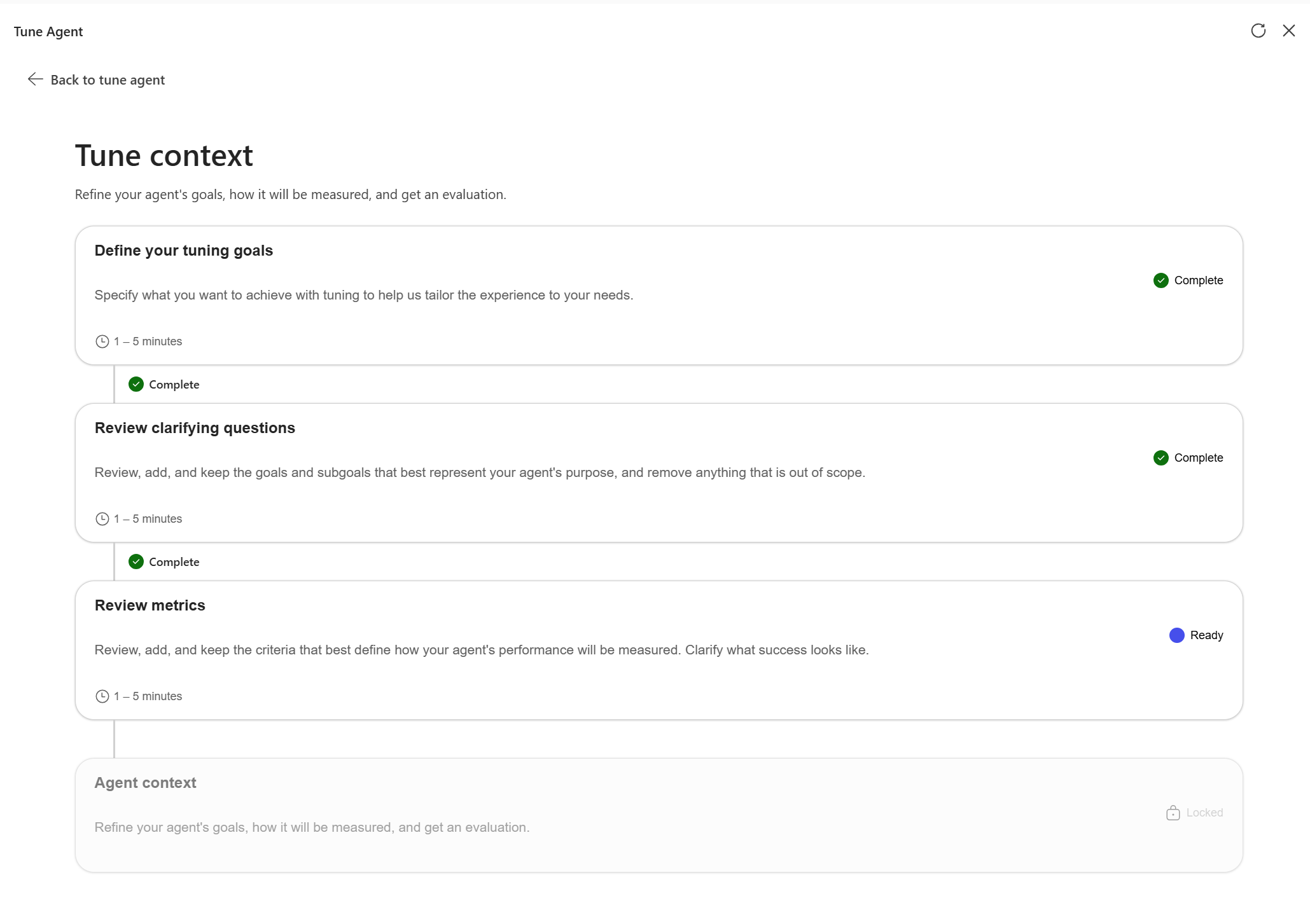The image size is (1310, 924).
Task: Click green checkmark on Review clarifying questions card
Action: 1160,458
